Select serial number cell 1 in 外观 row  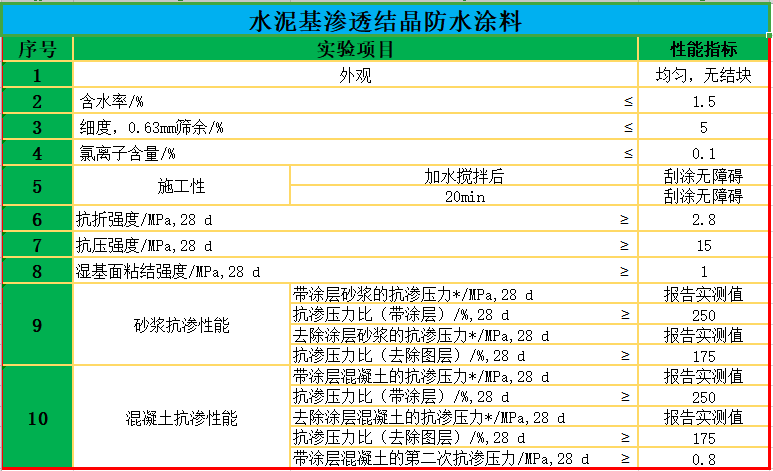37,75
